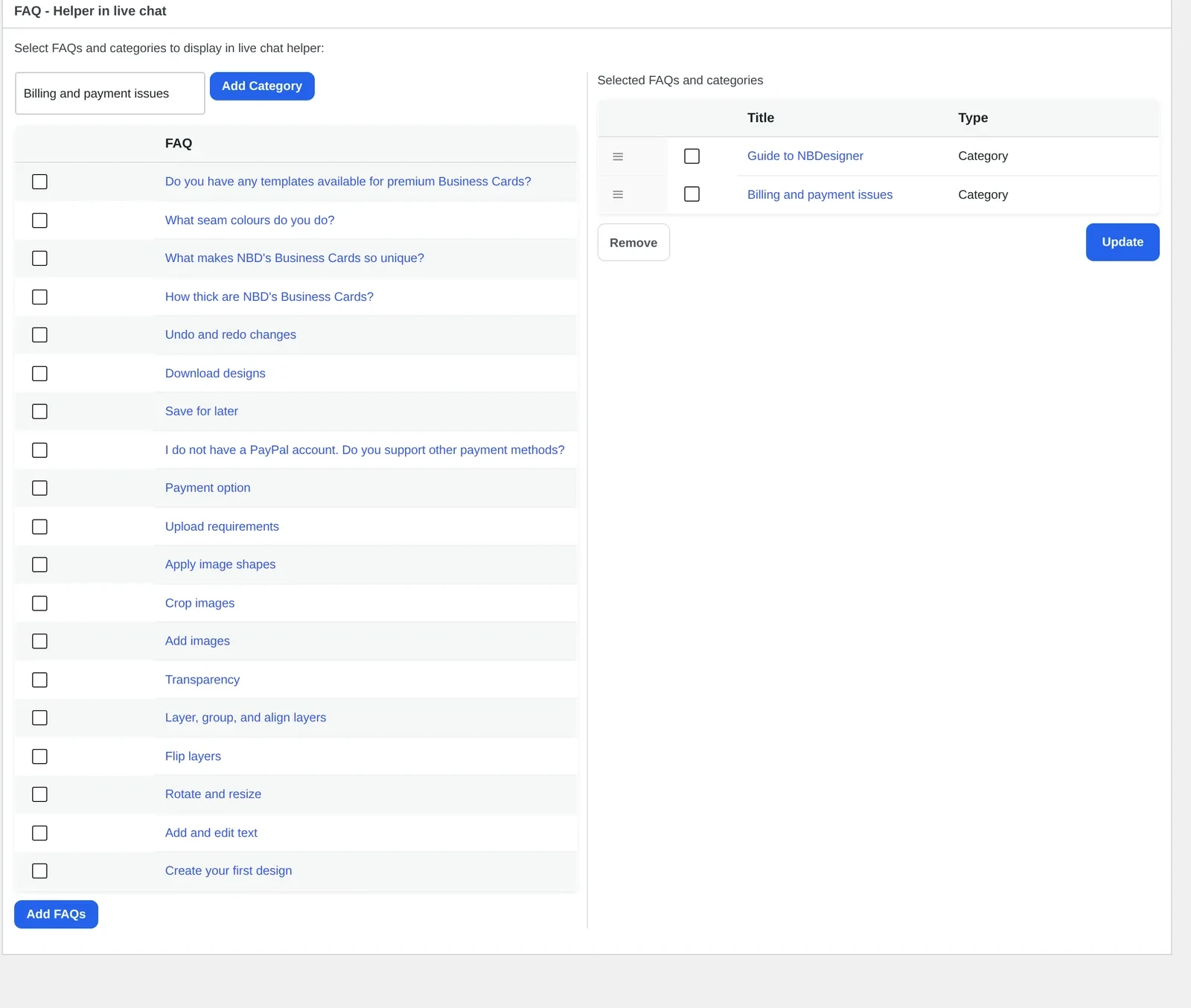Click the FAQ column header
The width and height of the screenshot is (1191, 1008).
pyautogui.click(x=179, y=144)
